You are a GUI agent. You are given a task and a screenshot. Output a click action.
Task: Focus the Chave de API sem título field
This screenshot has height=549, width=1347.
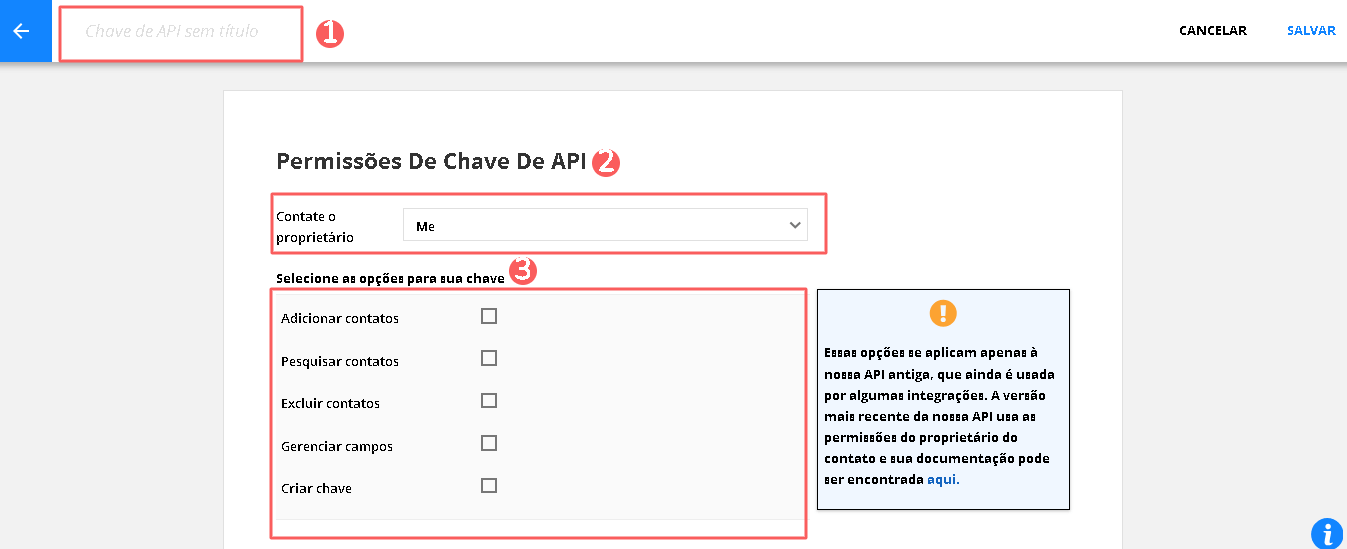[180, 32]
